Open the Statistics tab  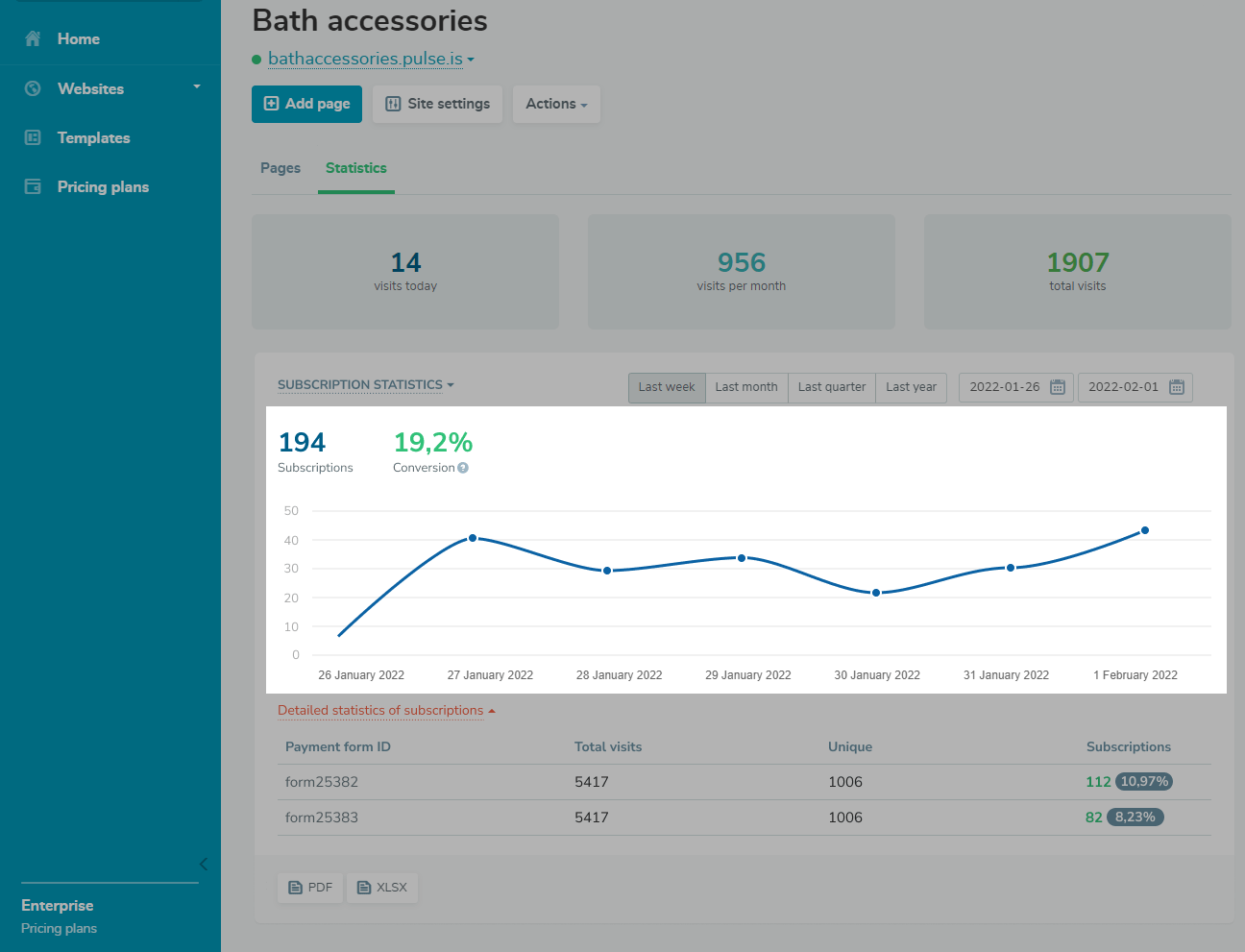tap(355, 168)
